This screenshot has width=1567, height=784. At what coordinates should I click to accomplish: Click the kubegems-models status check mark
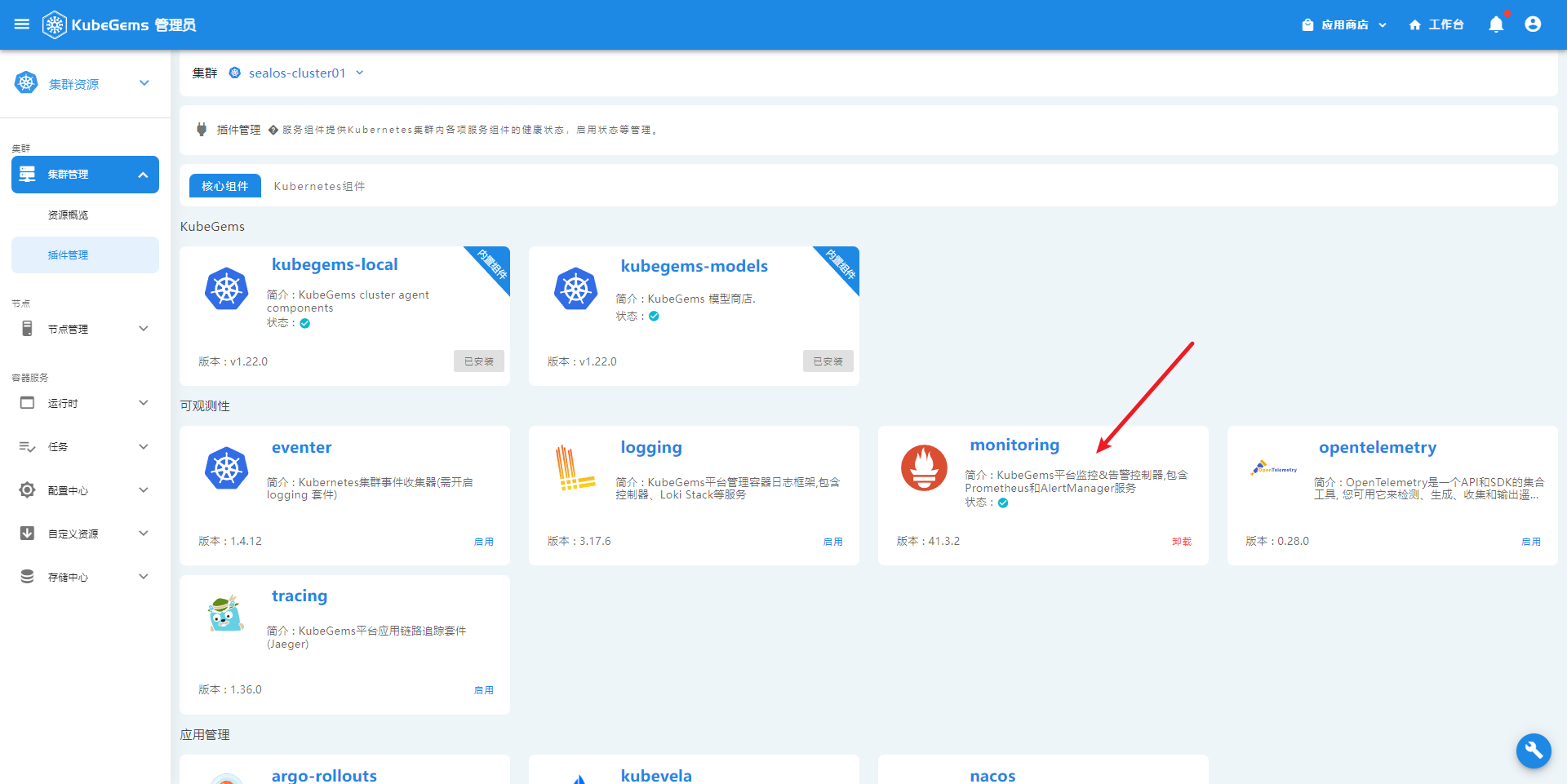pyautogui.click(x=654, y=316)
